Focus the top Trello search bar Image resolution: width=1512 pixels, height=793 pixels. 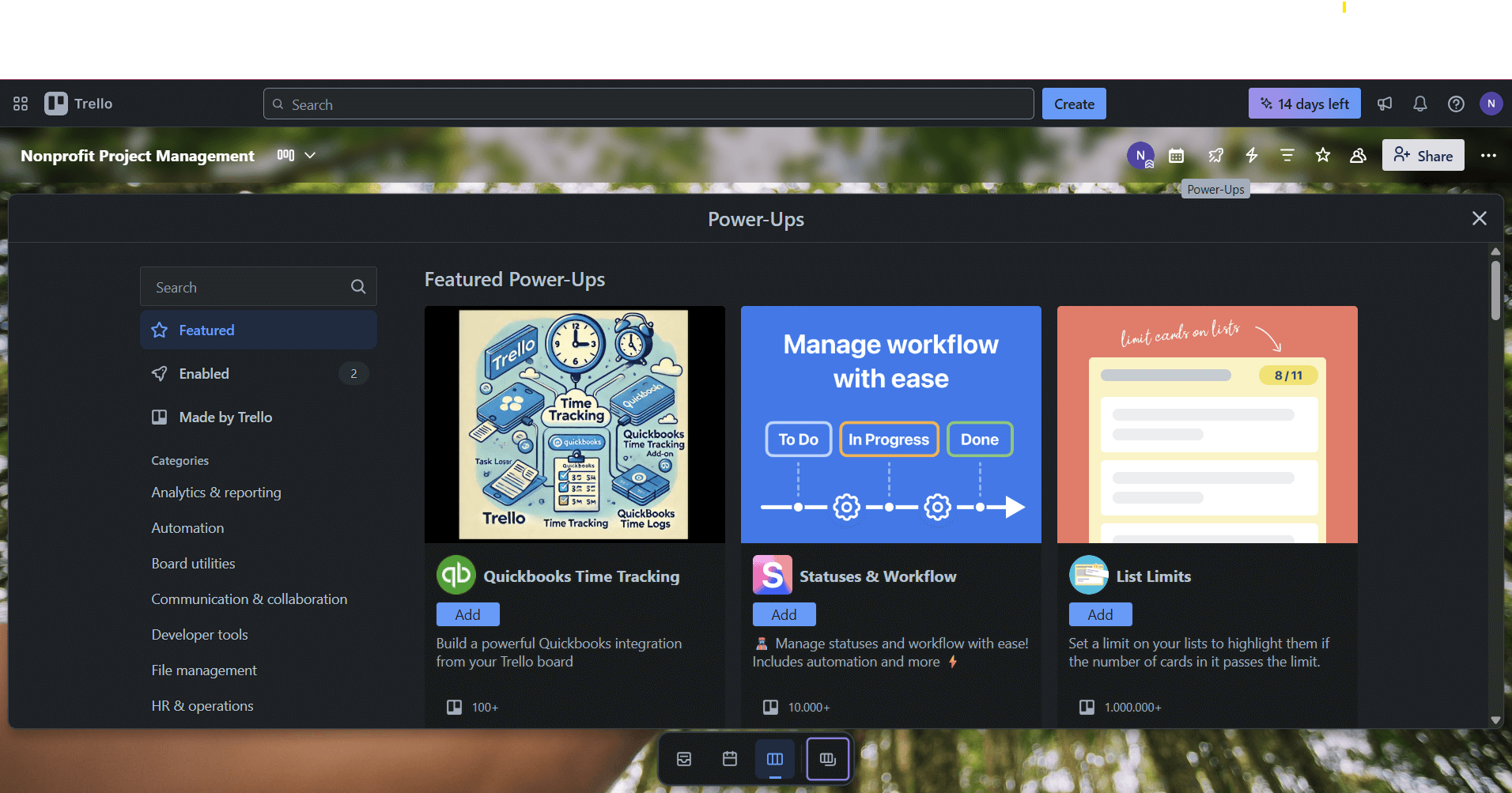[x=648, y=104]
